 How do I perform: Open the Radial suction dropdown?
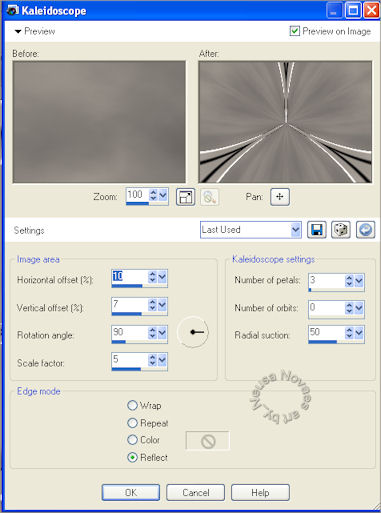tap(359, 333)
